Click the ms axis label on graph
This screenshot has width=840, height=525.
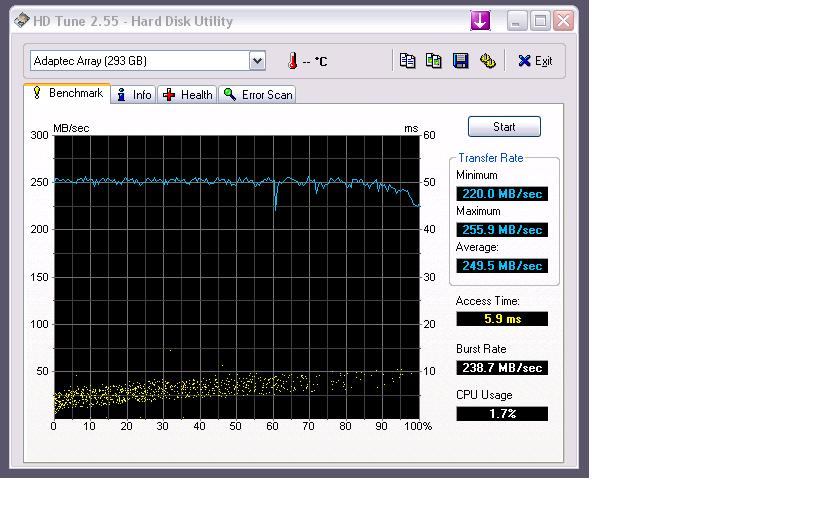(x=411, y=129)
